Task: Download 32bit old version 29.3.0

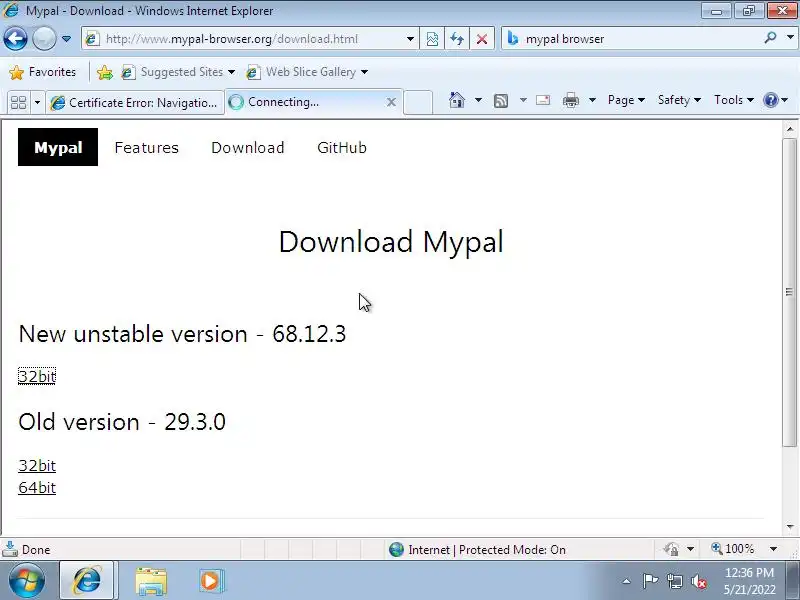Action: 37,465
